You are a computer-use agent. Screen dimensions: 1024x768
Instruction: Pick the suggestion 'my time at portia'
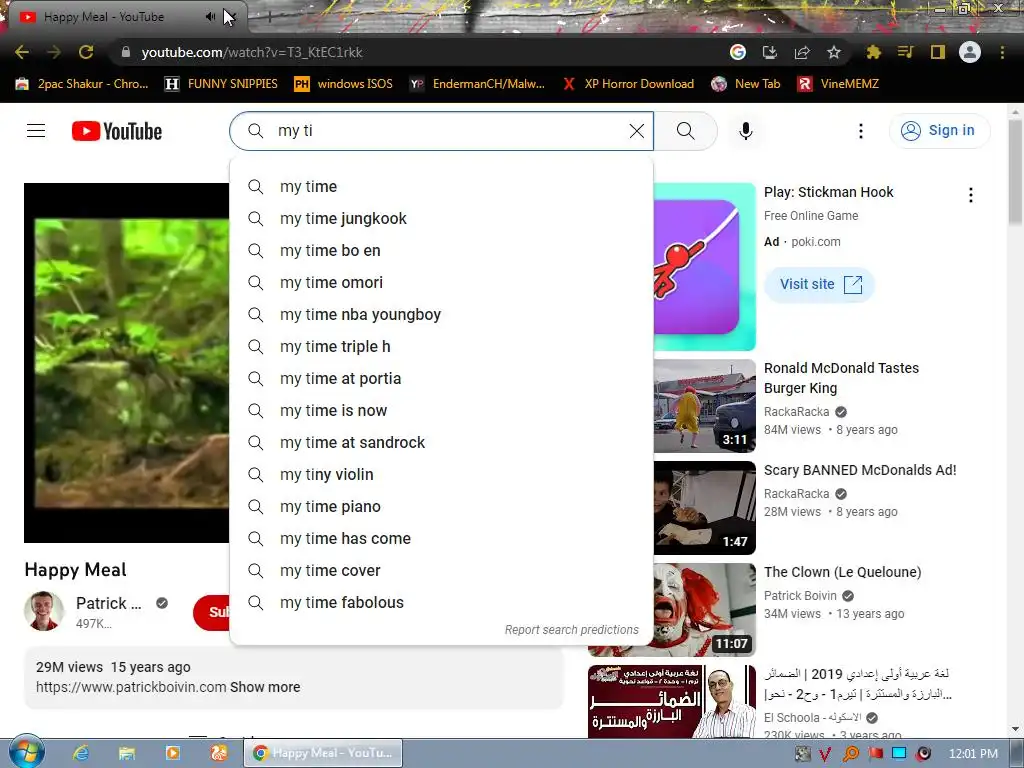pos(441,378)
